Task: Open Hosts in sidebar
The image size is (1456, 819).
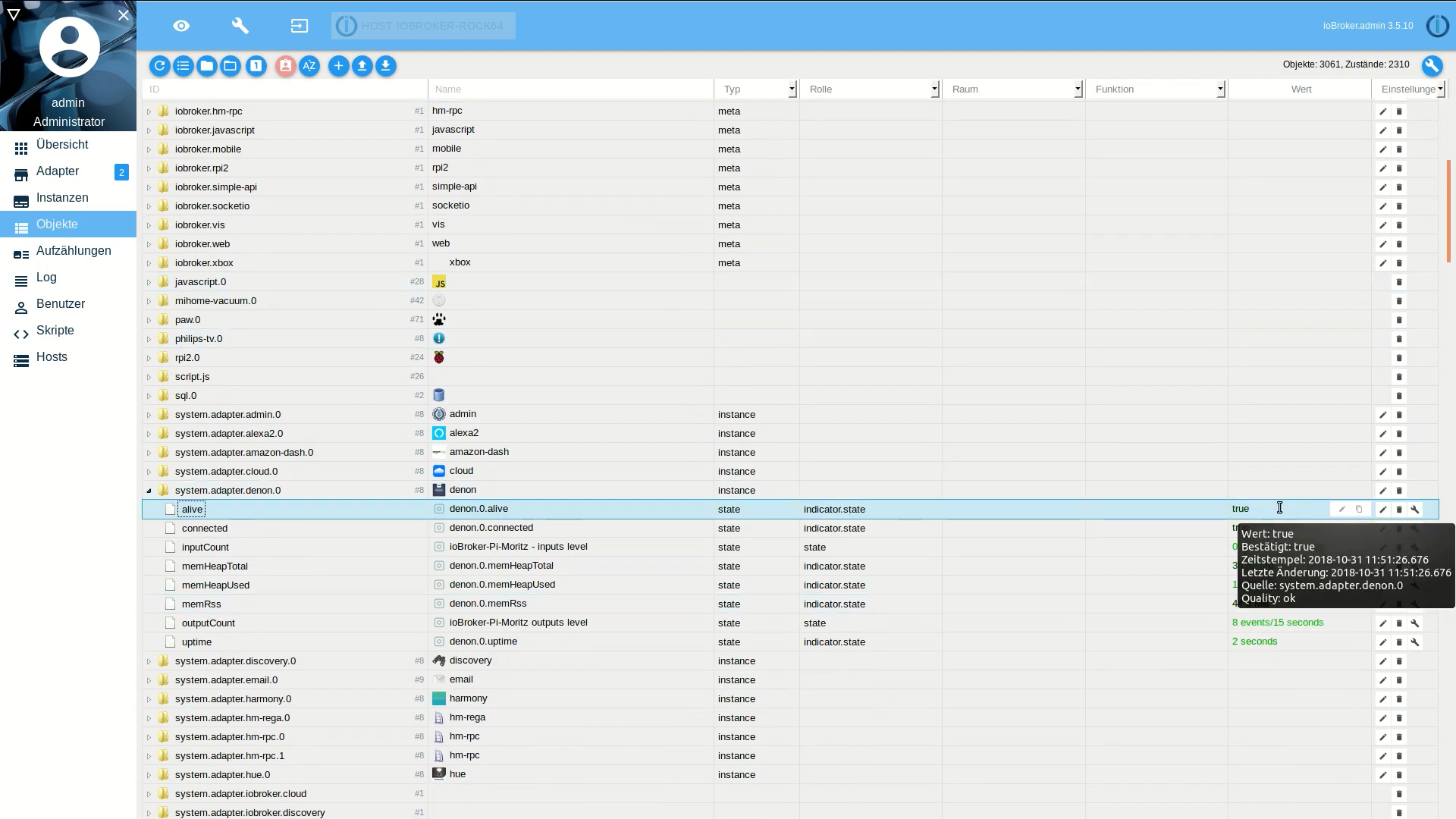Action: tap(68, 357)
